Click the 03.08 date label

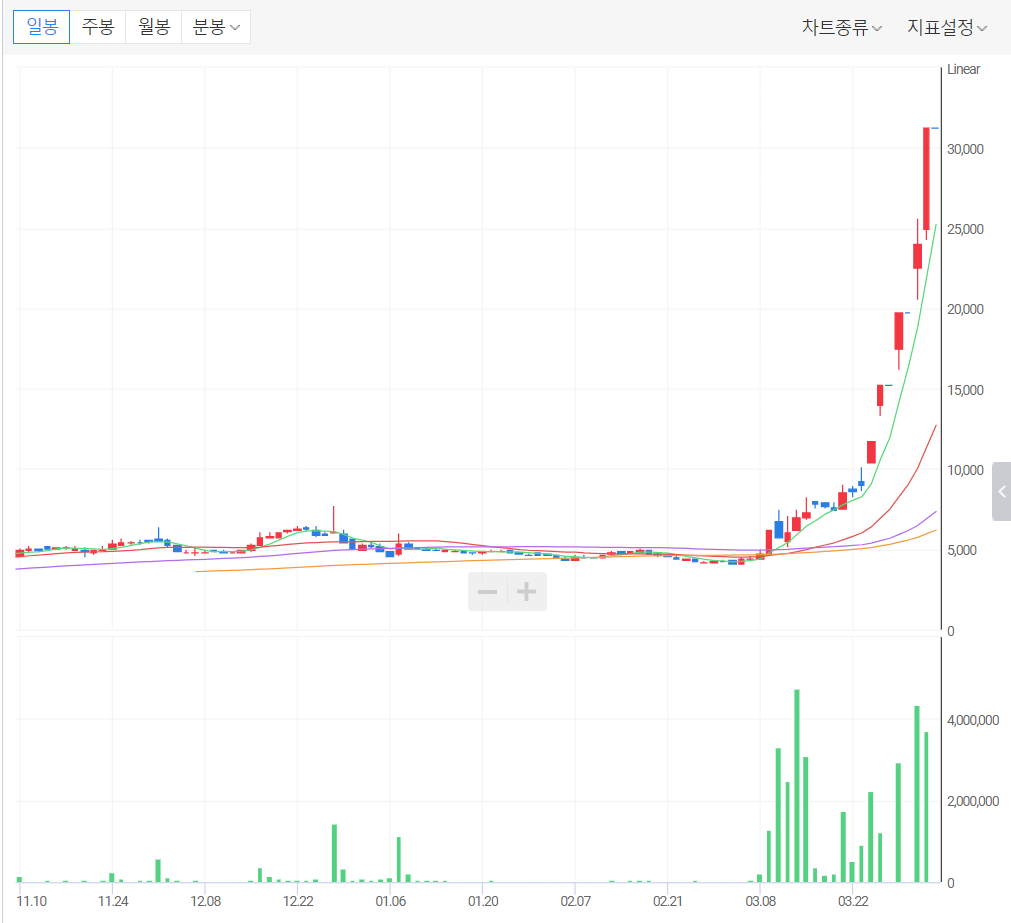761,901
